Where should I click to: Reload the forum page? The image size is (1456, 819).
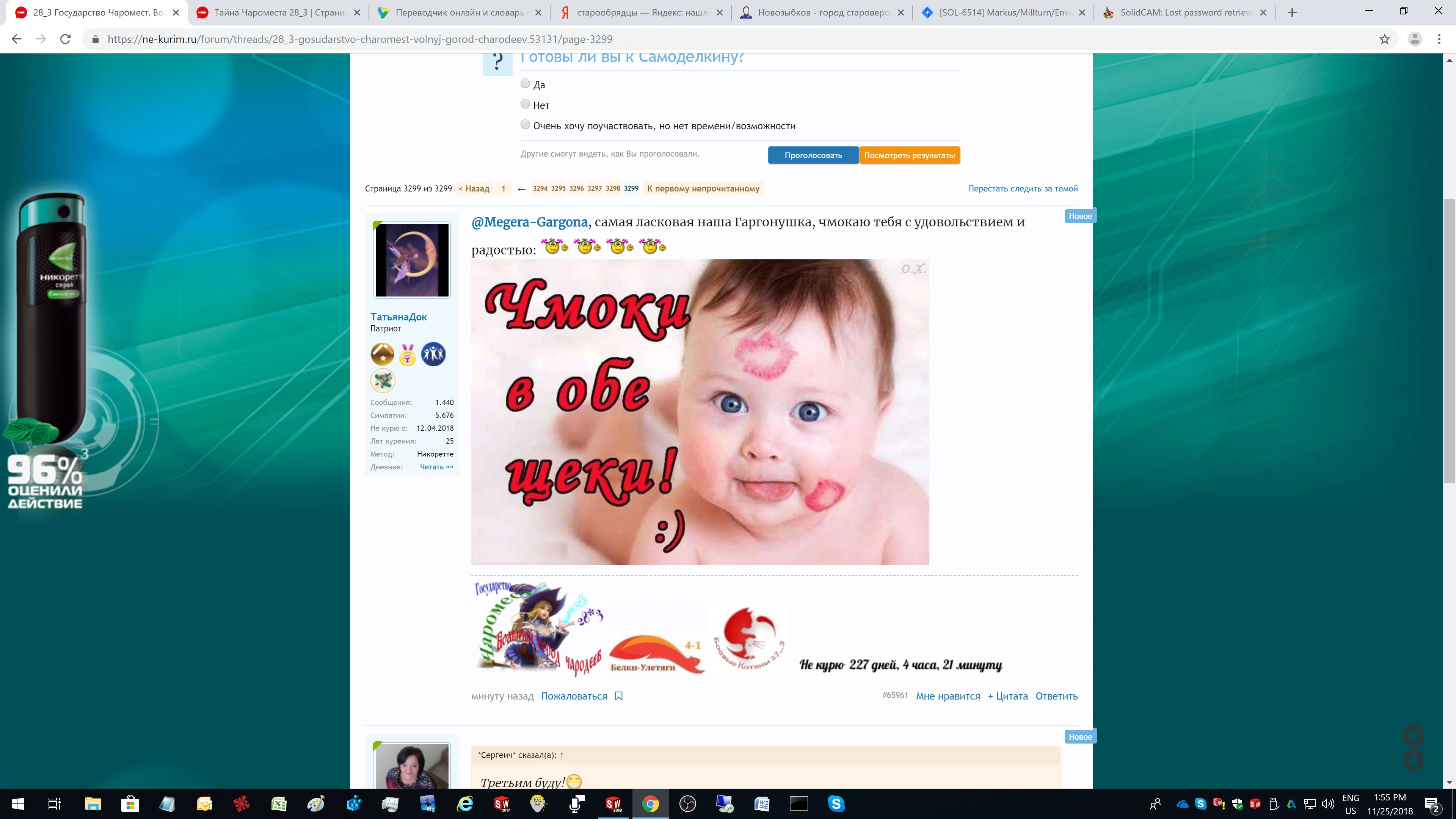coord(65,39)
